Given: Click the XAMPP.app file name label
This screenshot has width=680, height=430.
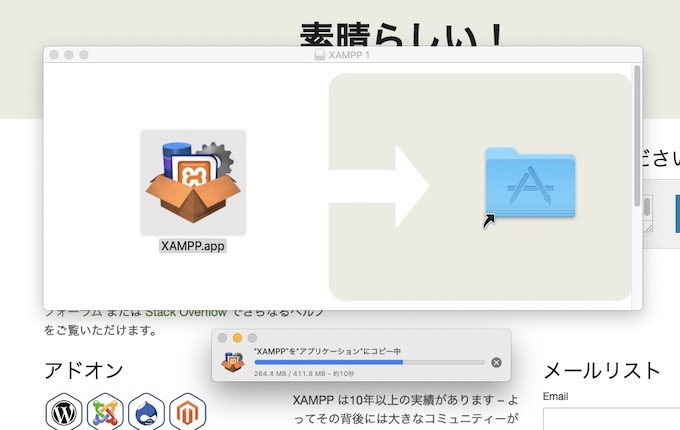Looking at the screenshot, I should tap(193, 246).
